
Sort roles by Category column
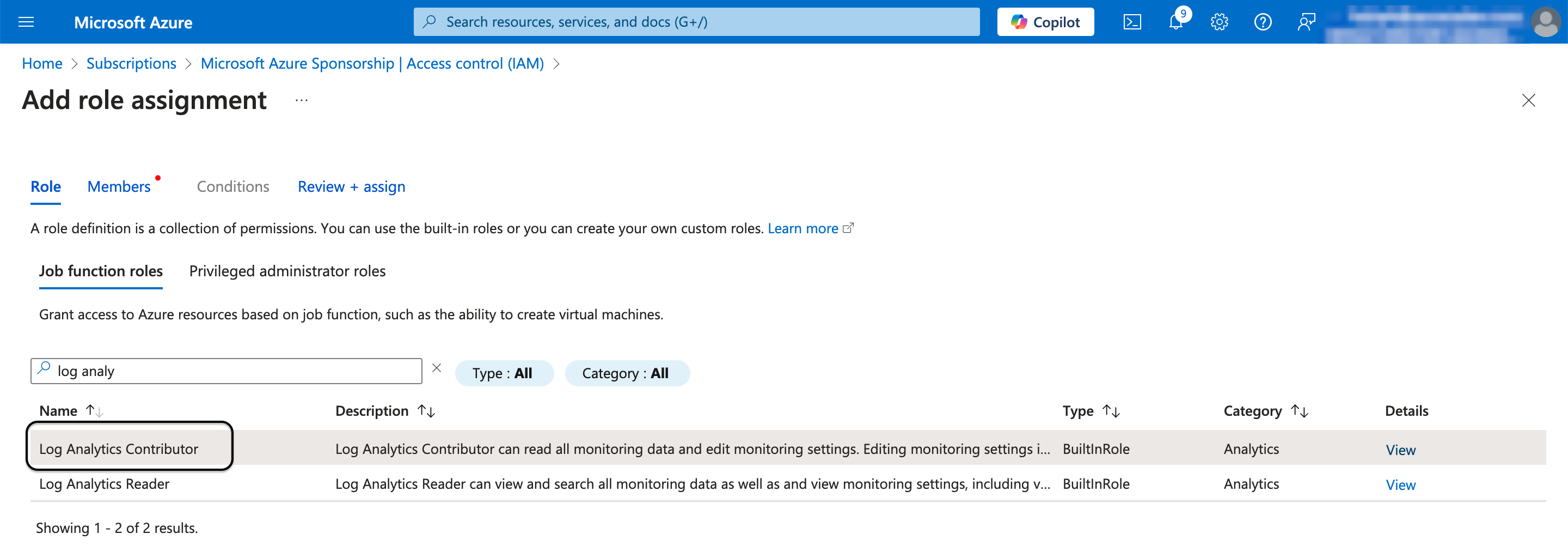[1265, 411]
